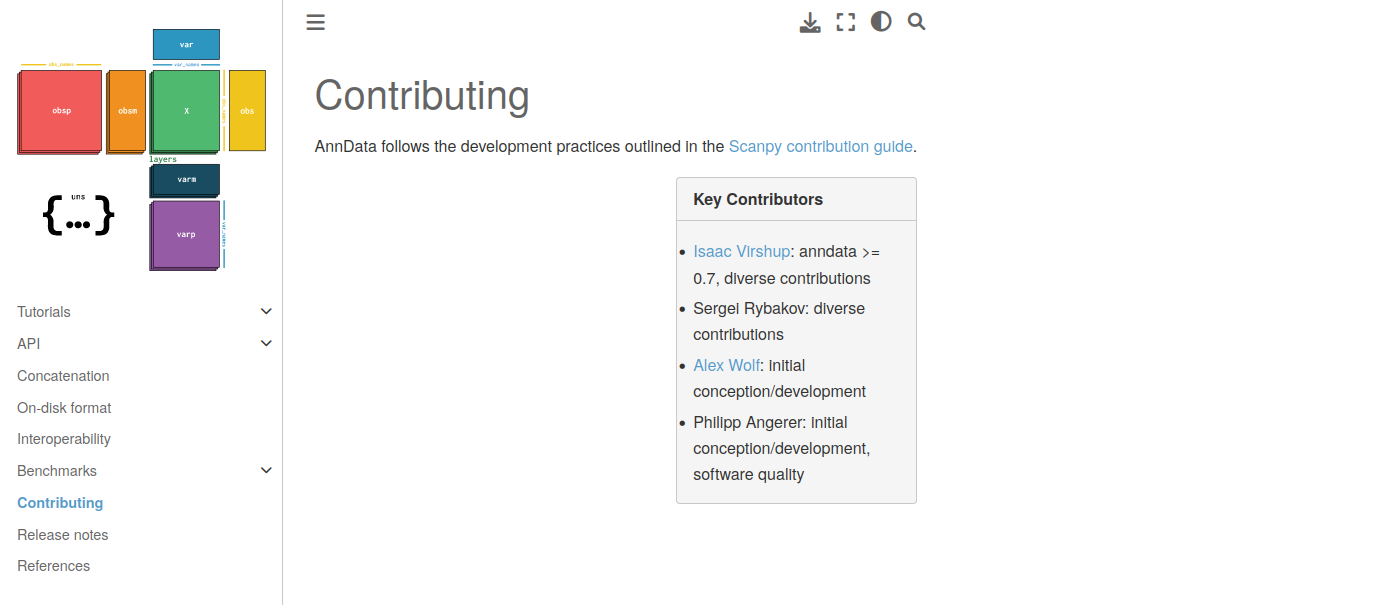Open Alex Wolf's profile link
This screenshot has height=605, width=1385.
tap(727, 365)
